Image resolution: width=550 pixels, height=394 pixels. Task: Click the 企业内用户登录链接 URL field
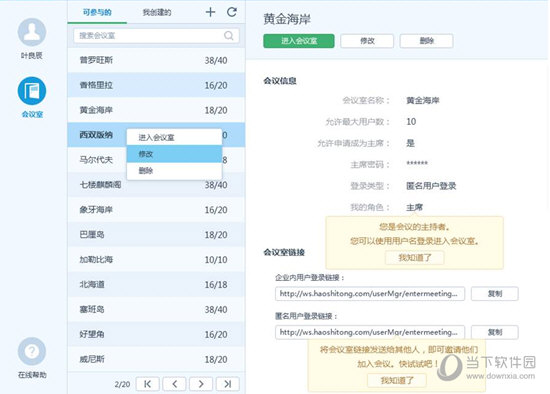pos(370,294)
